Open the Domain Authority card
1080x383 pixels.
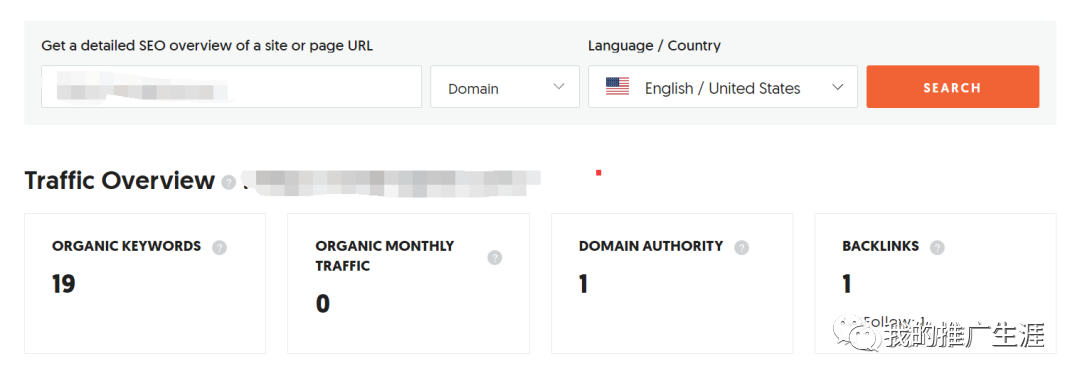(x=672, y=284)
